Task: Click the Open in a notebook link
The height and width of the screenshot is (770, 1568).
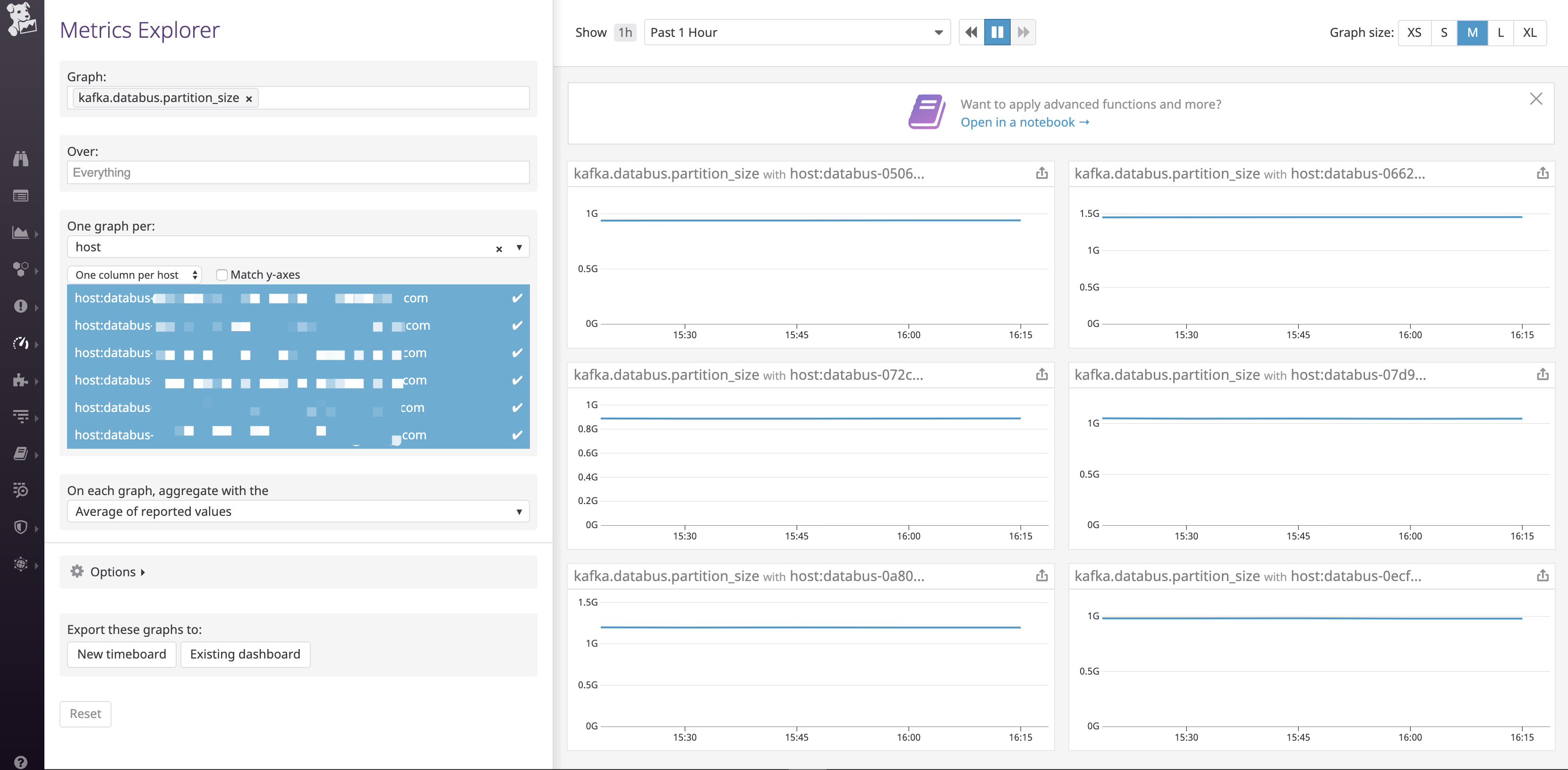Action: point(1024,122)
